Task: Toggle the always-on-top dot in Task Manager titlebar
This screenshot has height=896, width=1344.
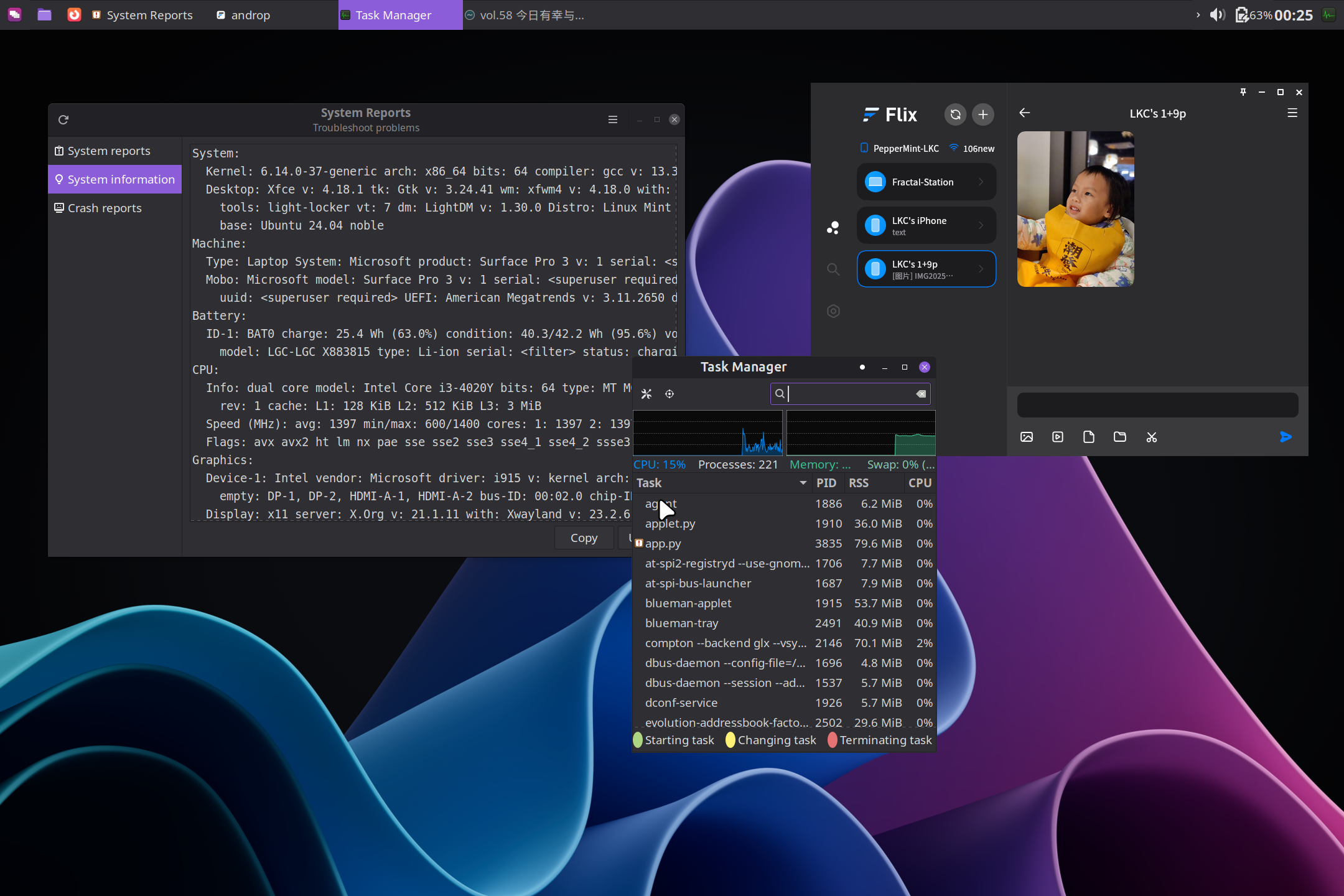Action: coord(862,367)
